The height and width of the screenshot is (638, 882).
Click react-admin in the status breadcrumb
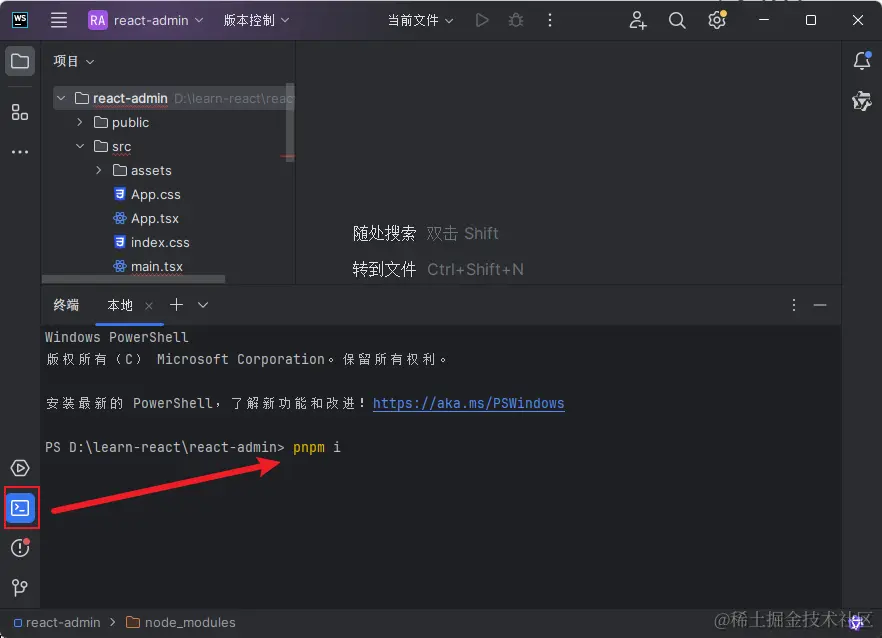57,622
